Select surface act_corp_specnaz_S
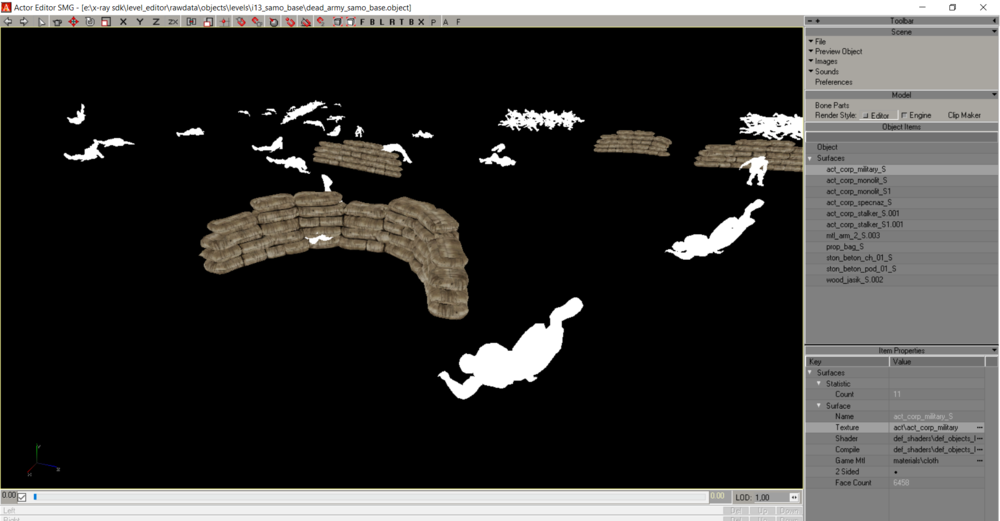This screenshot has width=1000, height=521. point(858,203)
